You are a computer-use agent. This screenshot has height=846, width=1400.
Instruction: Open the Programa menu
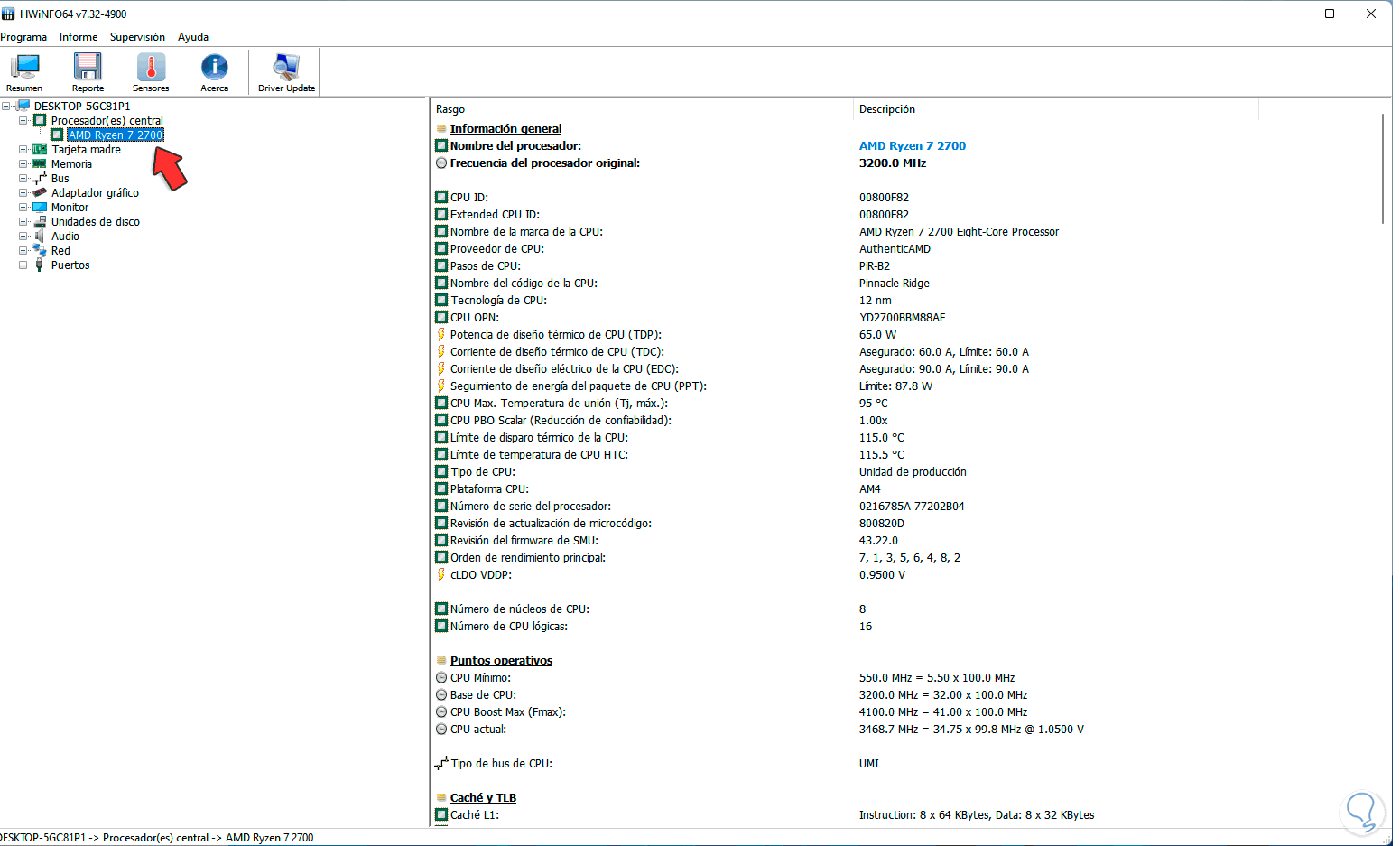pos(23,37)
